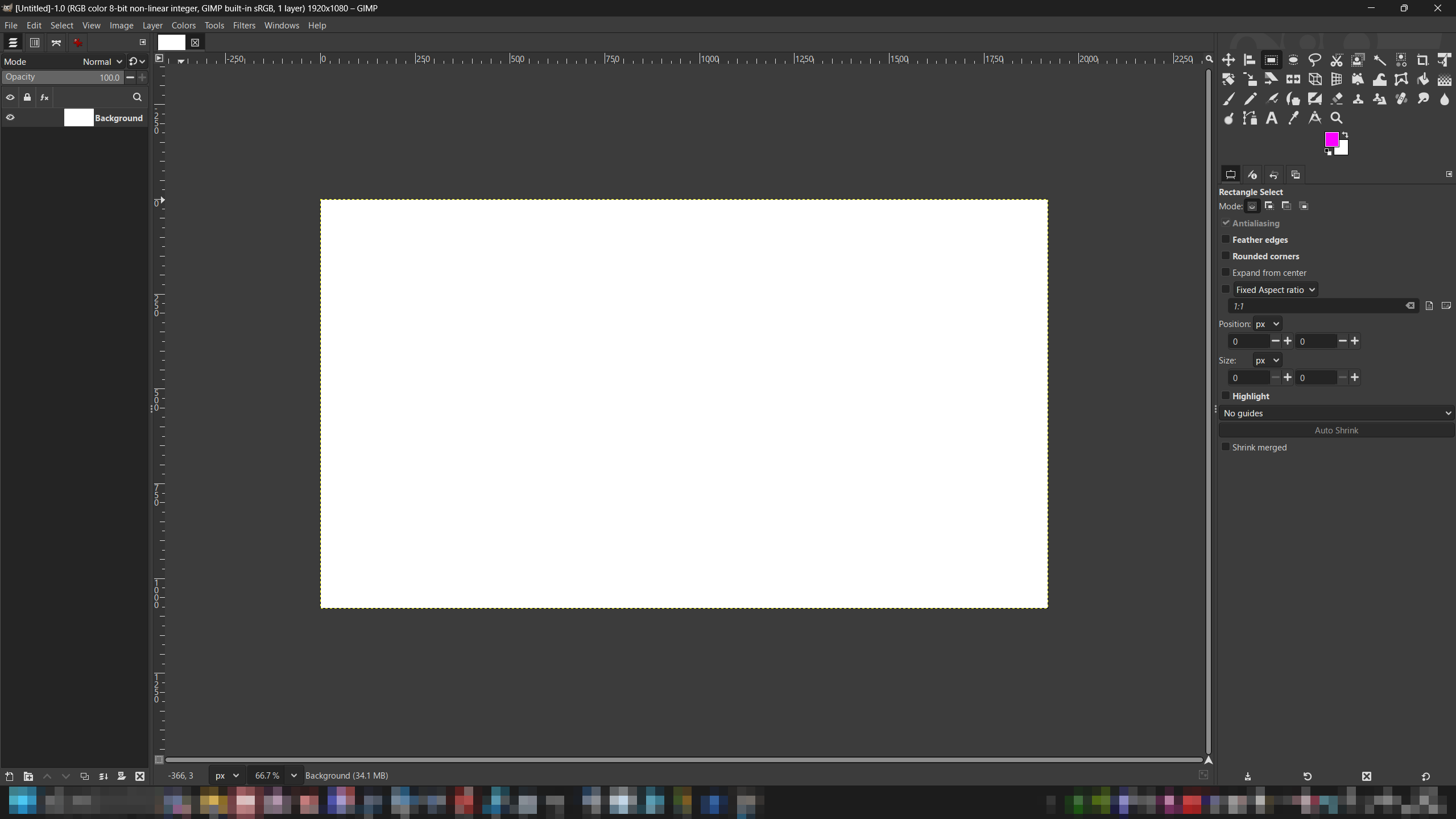The width and height of the screenshot is (1456, 819).
Task: Open the Fixed Aspect ratio dropdown
Action: tap(1275, 289)
